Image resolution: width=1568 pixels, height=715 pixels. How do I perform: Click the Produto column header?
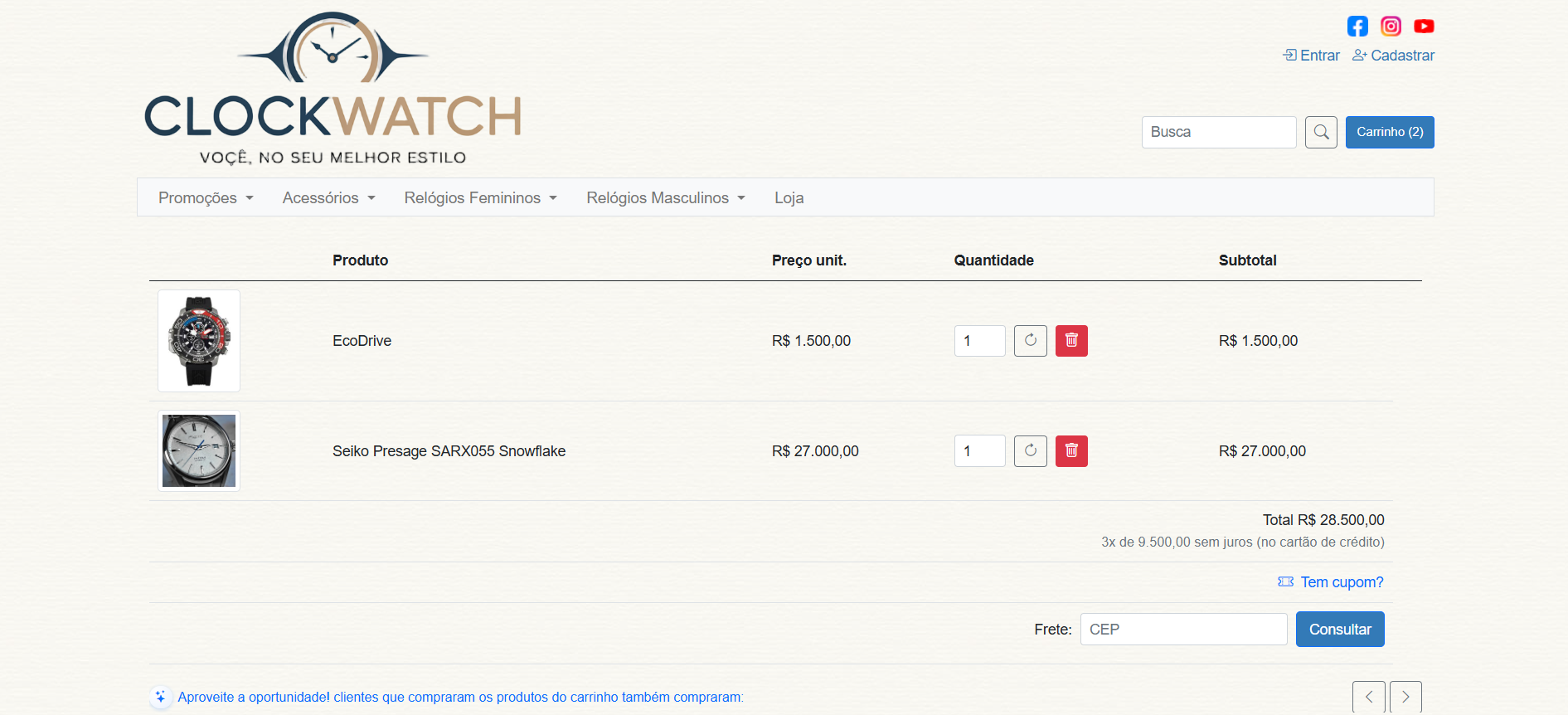click(x=360, y=260)
